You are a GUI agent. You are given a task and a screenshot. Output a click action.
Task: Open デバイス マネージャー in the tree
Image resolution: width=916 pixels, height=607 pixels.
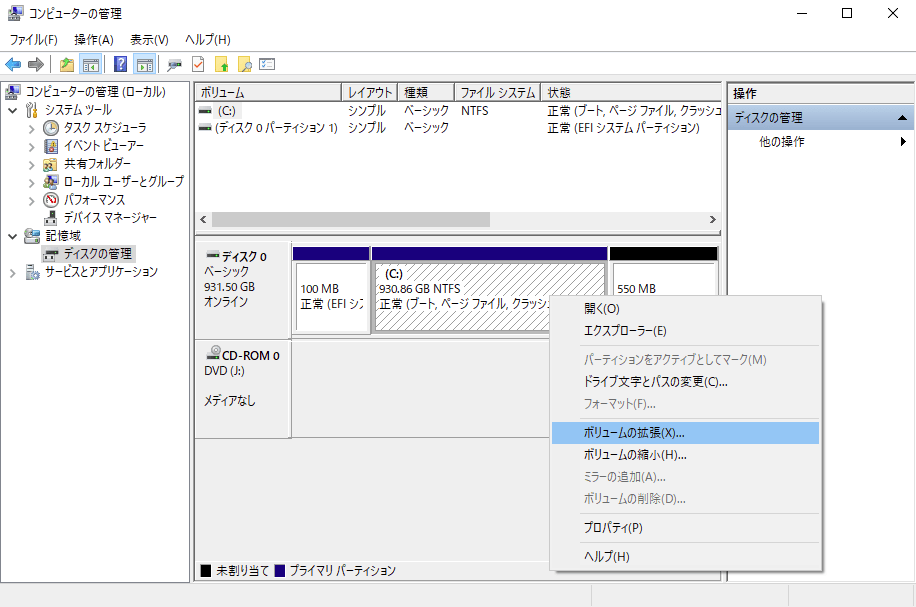(110, 217)
